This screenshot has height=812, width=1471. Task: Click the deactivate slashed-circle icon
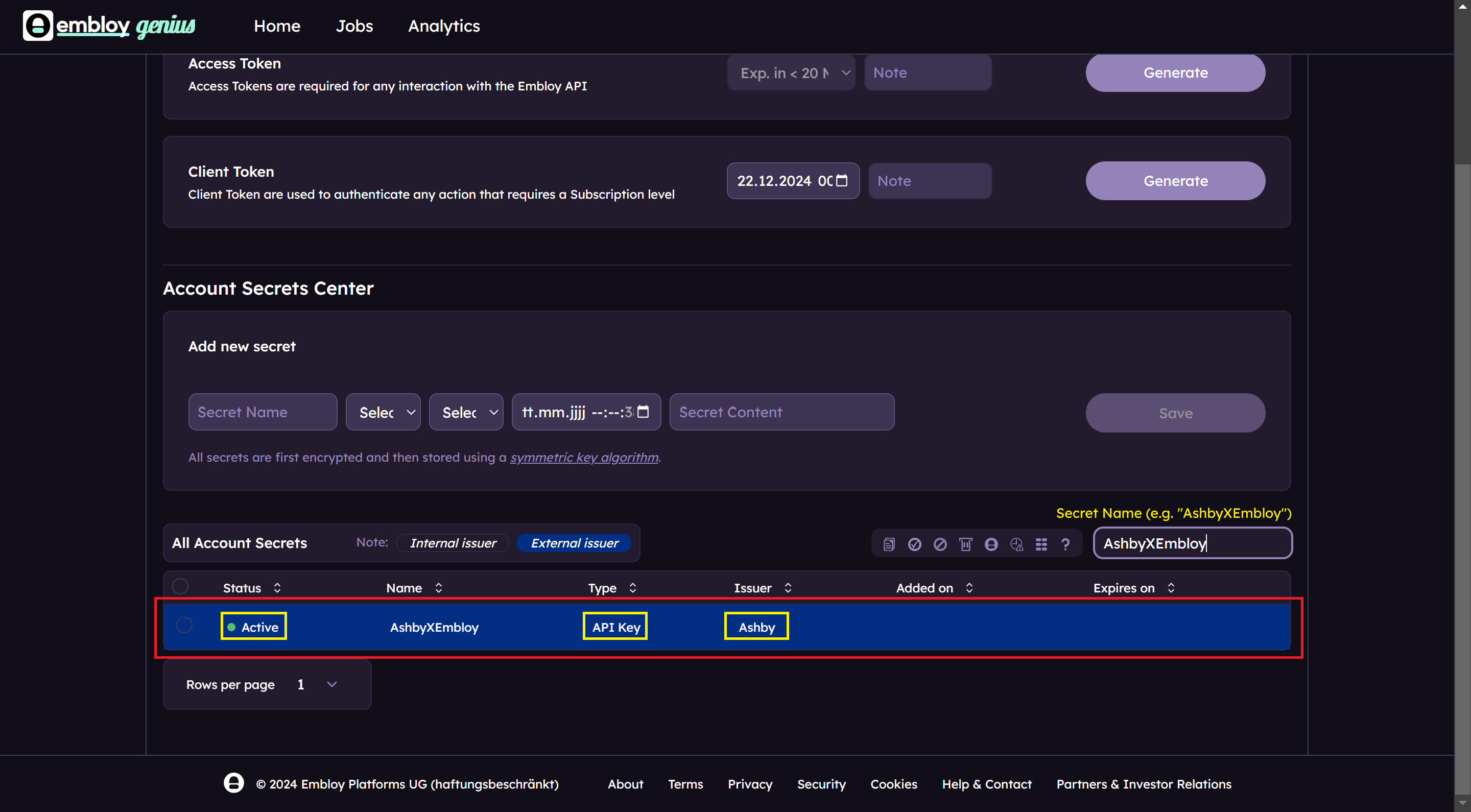point(940,544)
